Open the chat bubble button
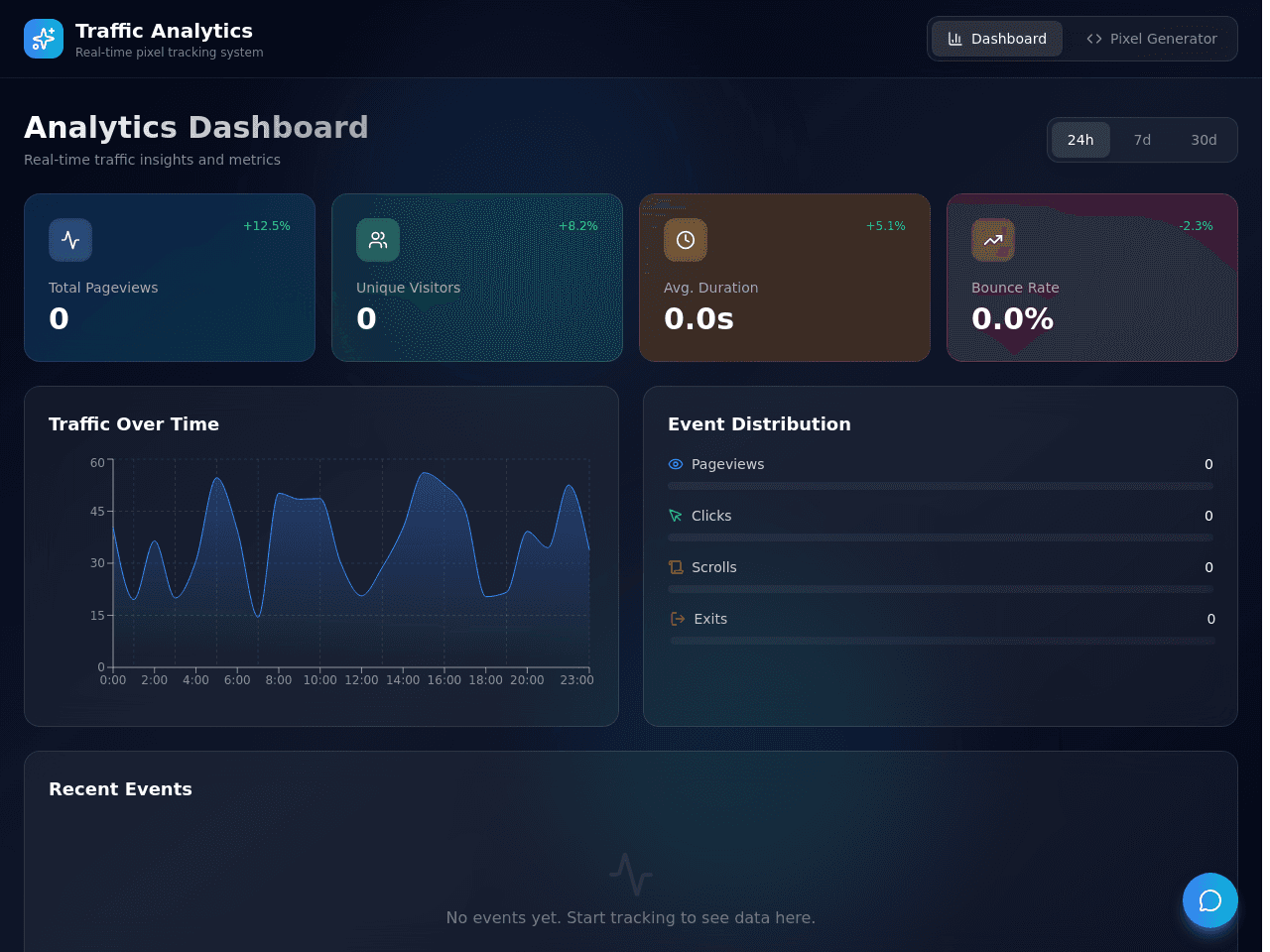This screenshot has width=1270, height=952. click(1210, 900)
